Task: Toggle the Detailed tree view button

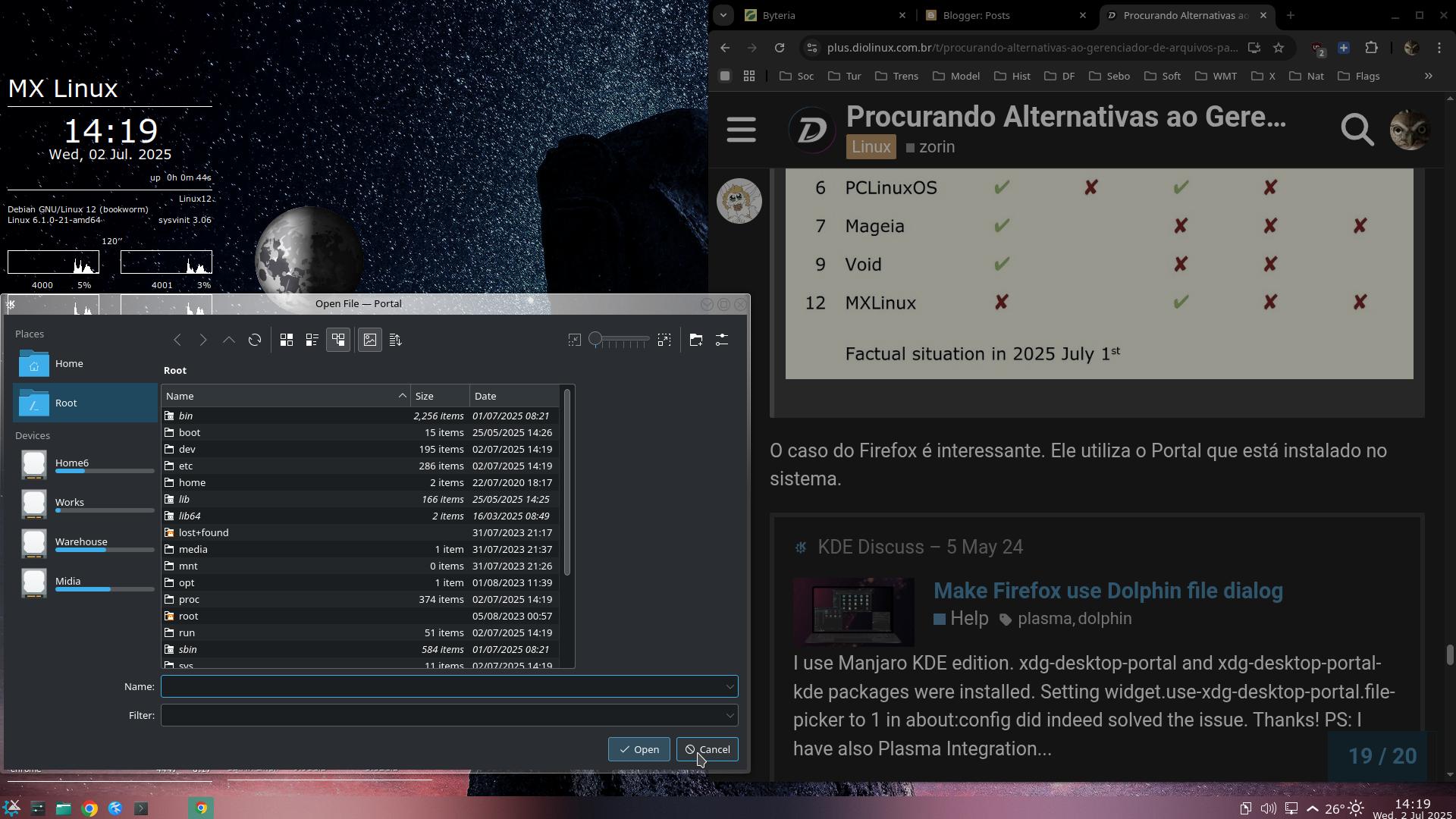Action: 338,340
